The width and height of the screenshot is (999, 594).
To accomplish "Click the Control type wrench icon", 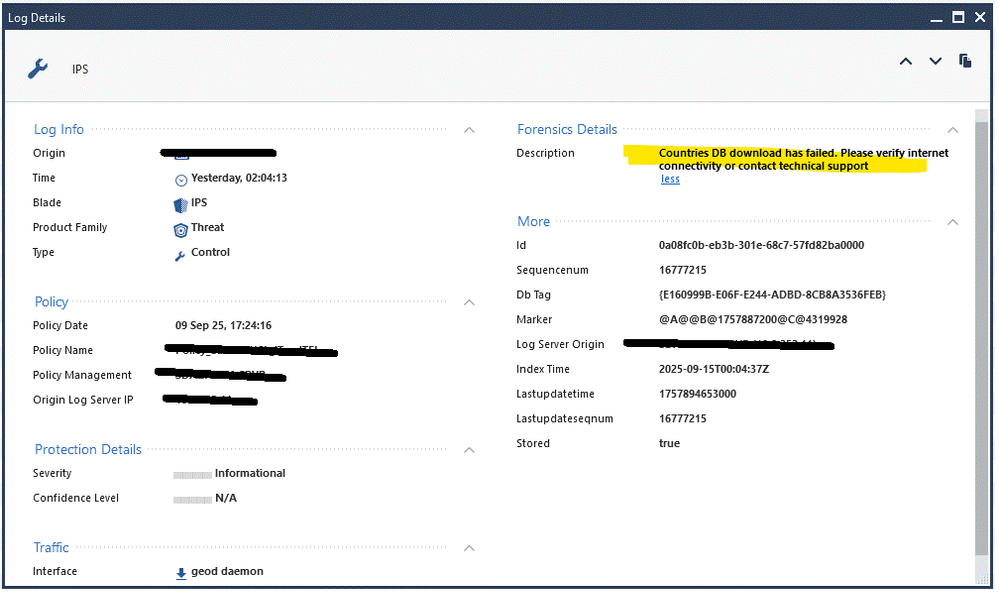I will tap(181, 254).
